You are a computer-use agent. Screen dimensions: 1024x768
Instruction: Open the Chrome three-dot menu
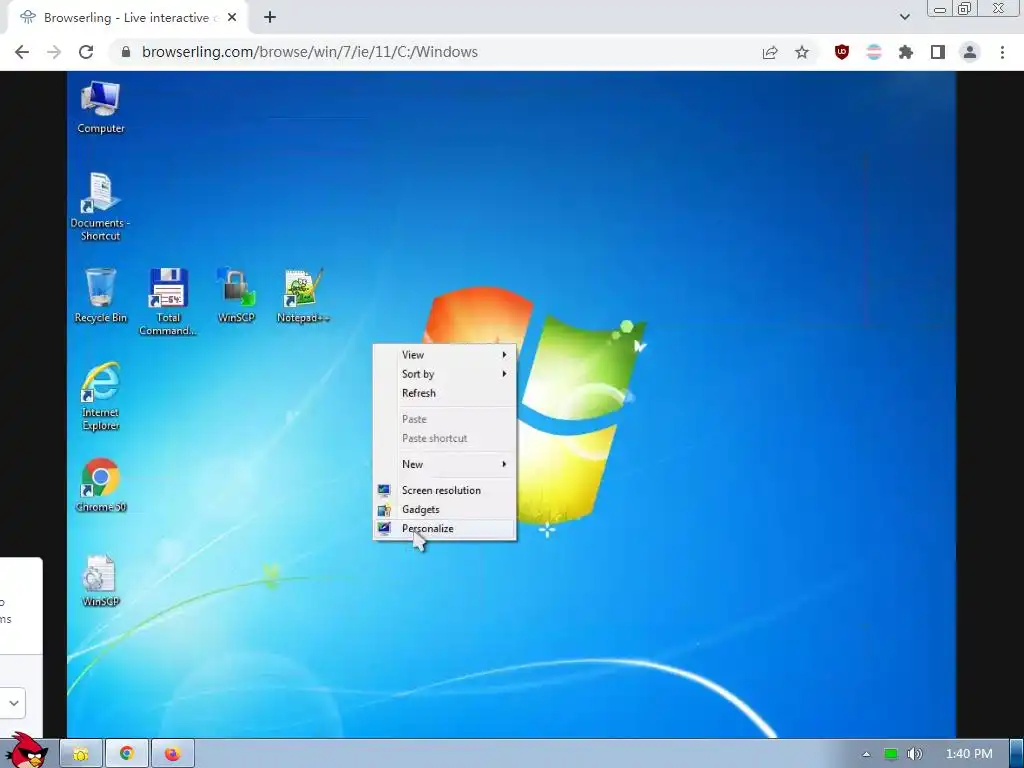pyautogui.click(x=1002, y=52)
